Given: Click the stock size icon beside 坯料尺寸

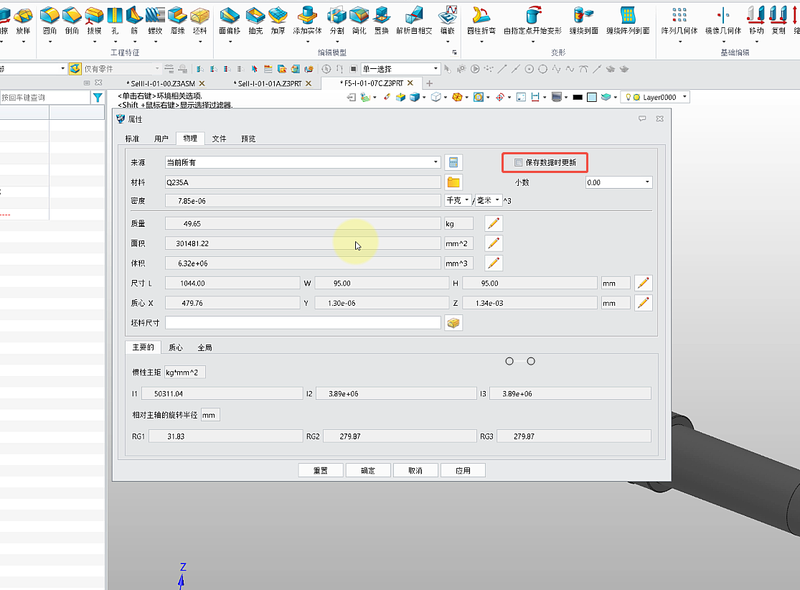Looking at the screenshot, I should coord(454,323).
